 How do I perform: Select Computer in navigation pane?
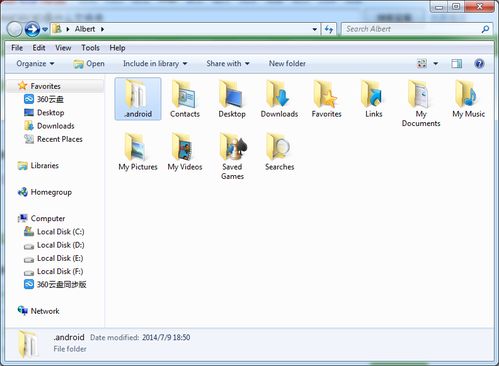coord(41,218)
